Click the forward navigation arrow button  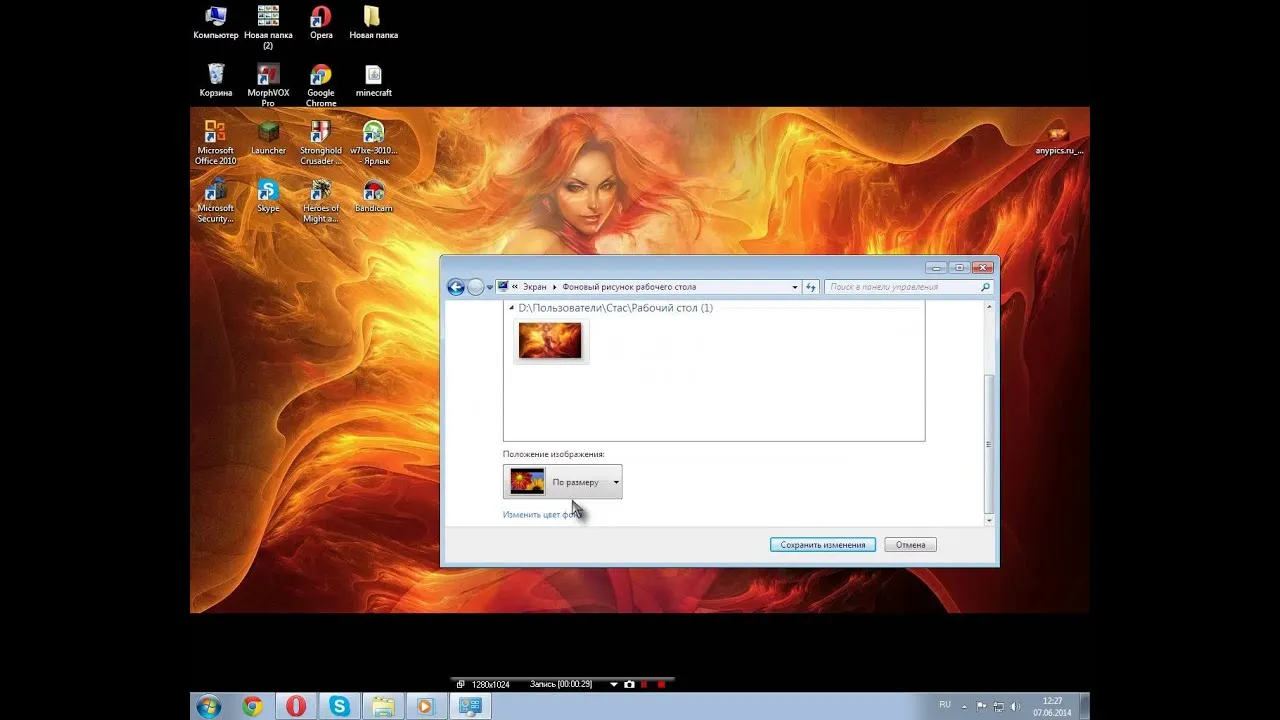[x=476, y=287]
